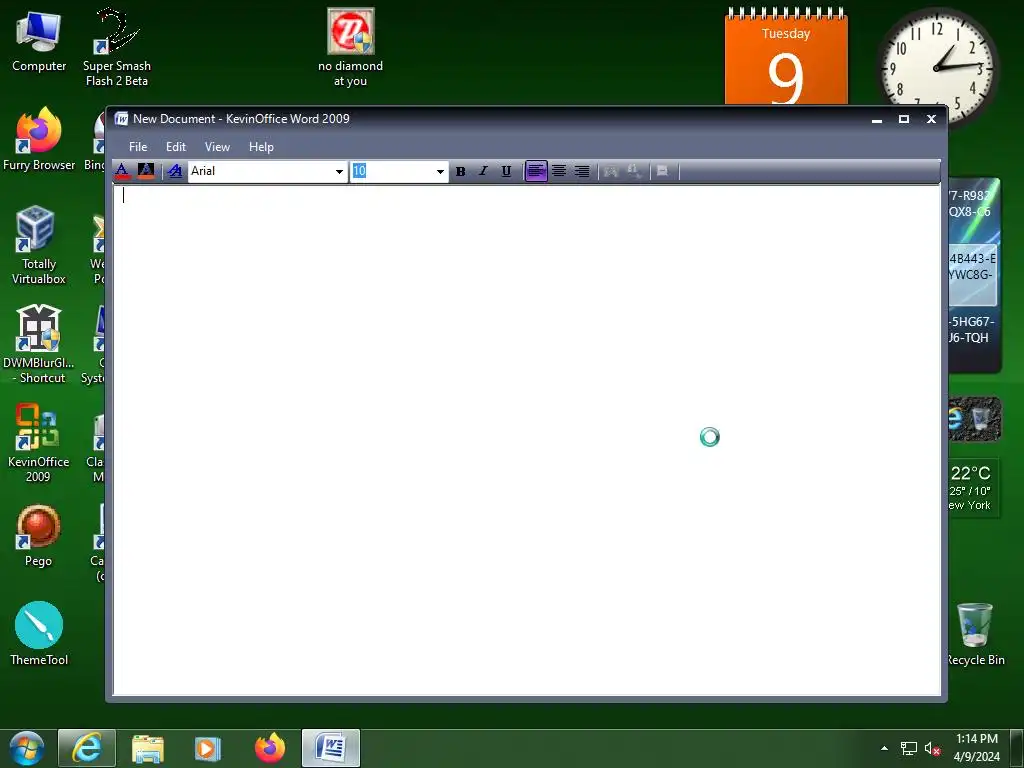Show hidden system tray icons
The image size is (1024, 768).
pyautogui.click(x=884, y=748)
